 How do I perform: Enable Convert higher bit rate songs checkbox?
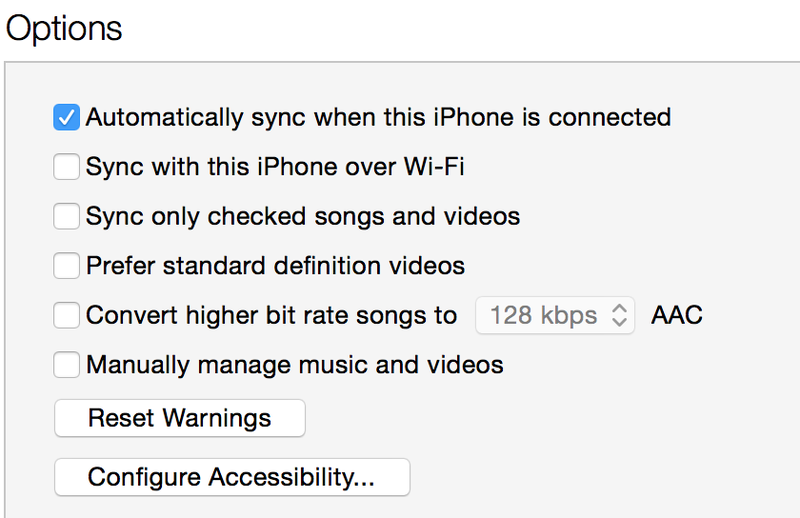pos(66,315)
